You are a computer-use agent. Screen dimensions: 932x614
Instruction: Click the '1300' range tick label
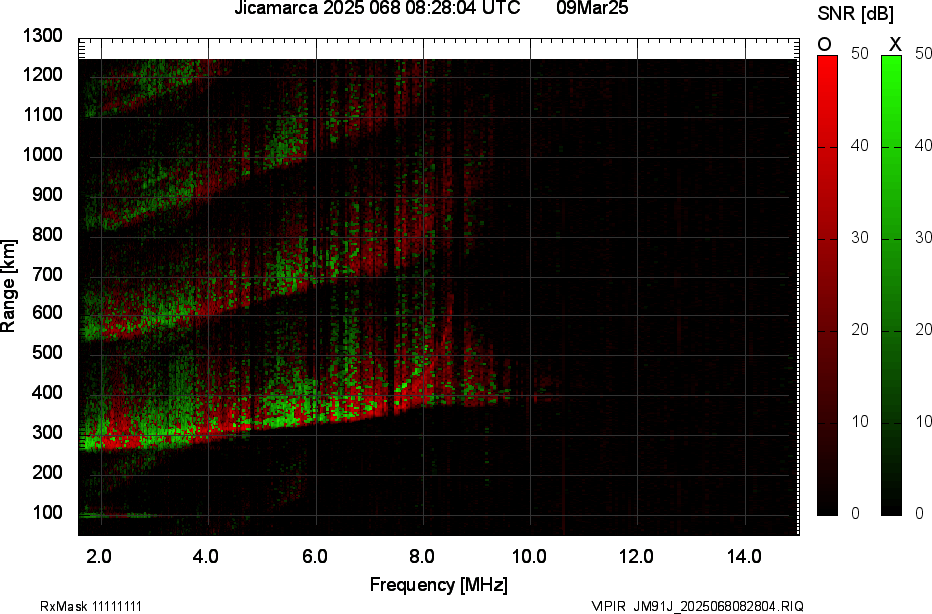point(43,36)
